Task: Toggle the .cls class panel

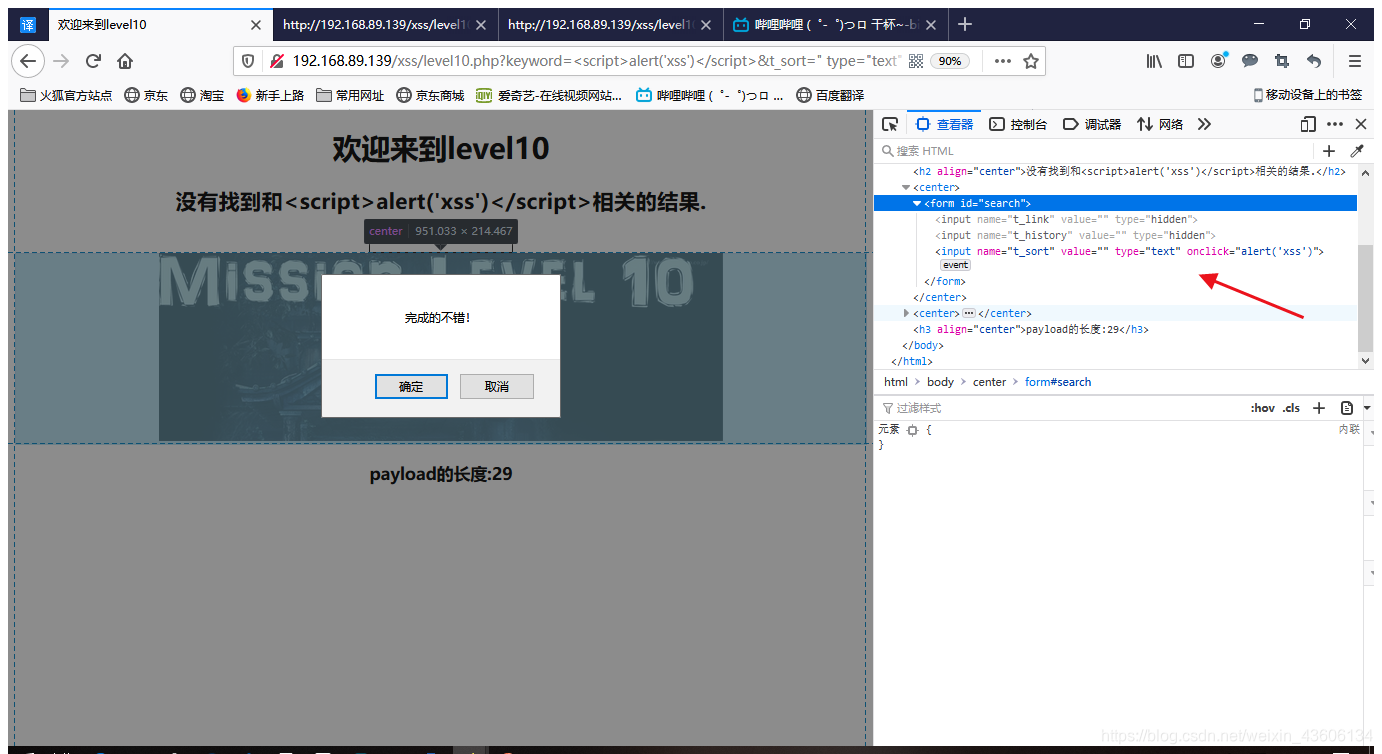Action: tap(1291, 407)
